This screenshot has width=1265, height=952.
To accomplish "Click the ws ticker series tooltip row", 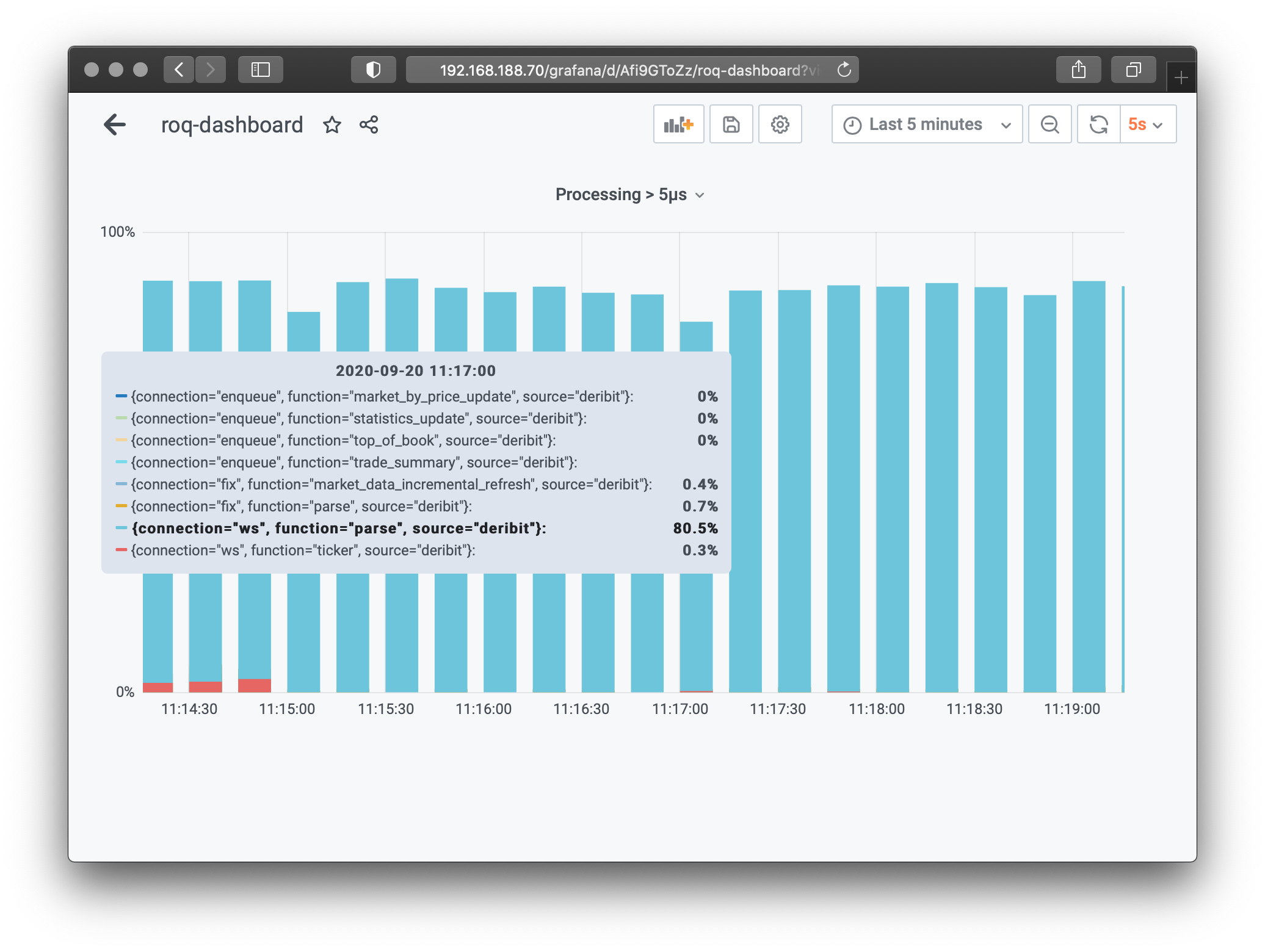I will click(416, 550).
